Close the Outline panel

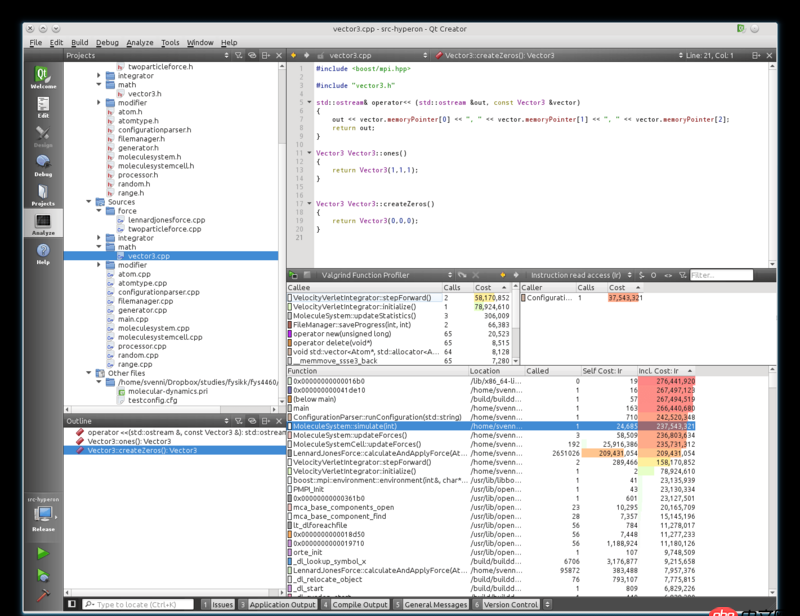279,421
